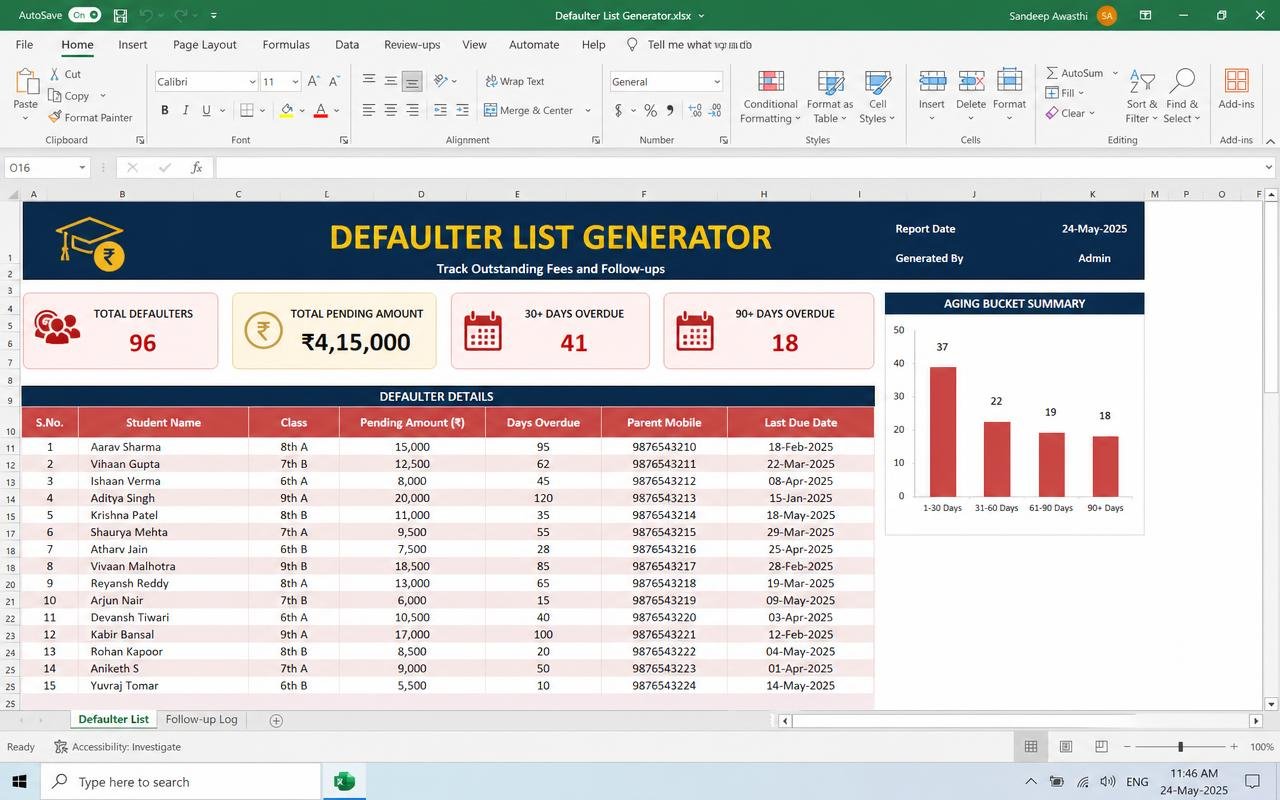Click the Increase Font Size icon
Image resolution: width=1280 pixels, height=800 pixels.
click(x=314, y=81)
